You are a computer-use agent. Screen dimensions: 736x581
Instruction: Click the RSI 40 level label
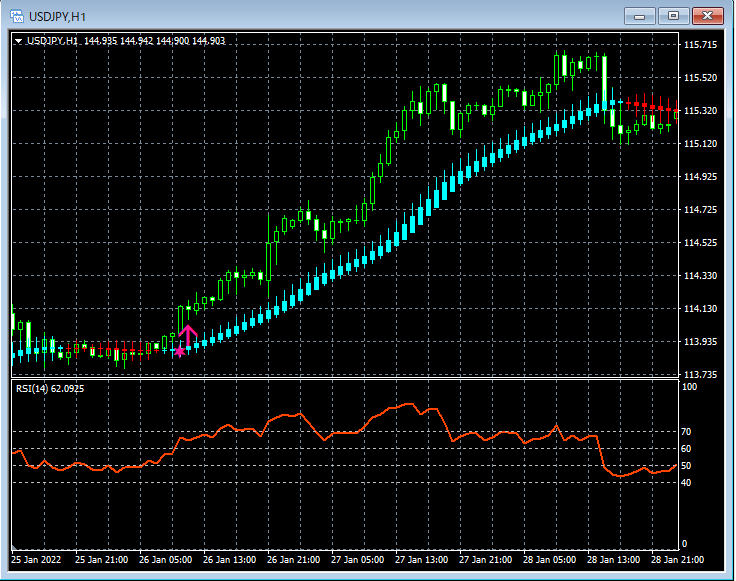686,483
